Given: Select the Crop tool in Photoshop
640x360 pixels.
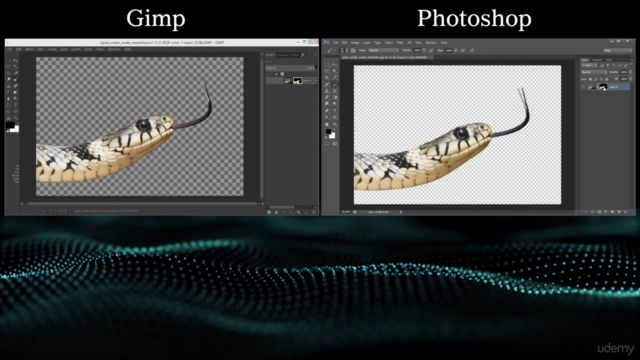Looking at the screenshot, I should (327, 78).
